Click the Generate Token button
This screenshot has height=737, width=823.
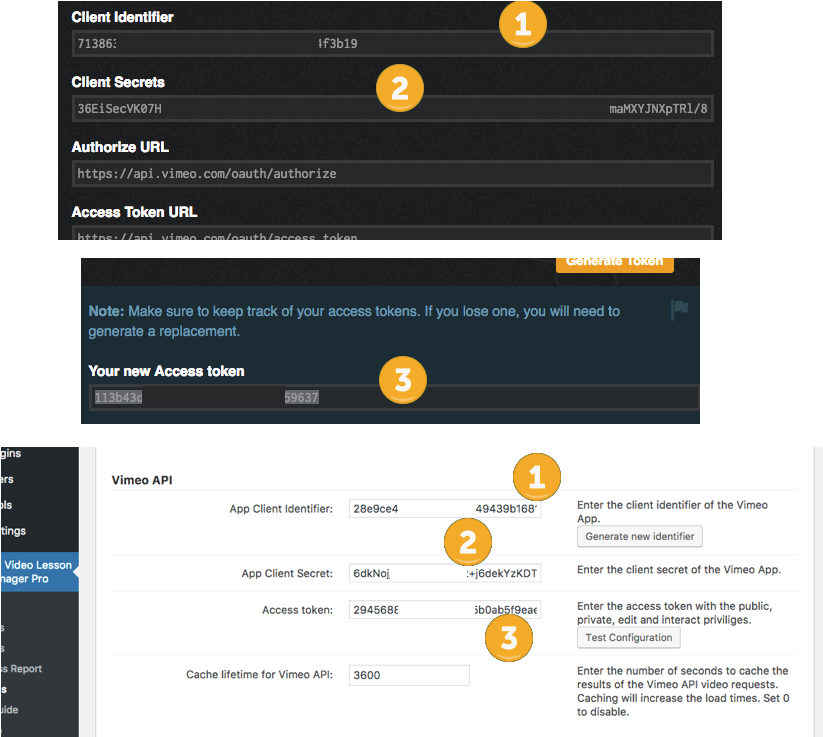pyautogui.click(x=614, y=262)
